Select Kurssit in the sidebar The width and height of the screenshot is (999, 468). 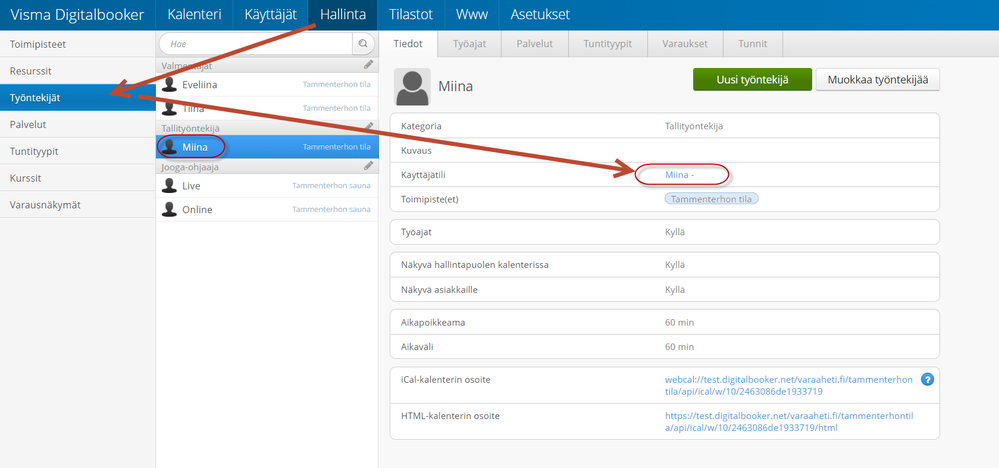click(78, 178)
